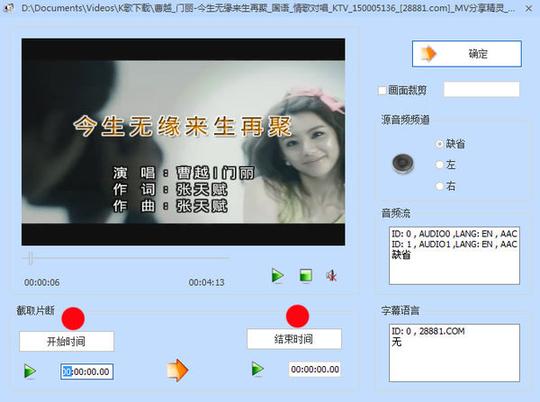Select 无 in subtitle language list

(397, 342)
